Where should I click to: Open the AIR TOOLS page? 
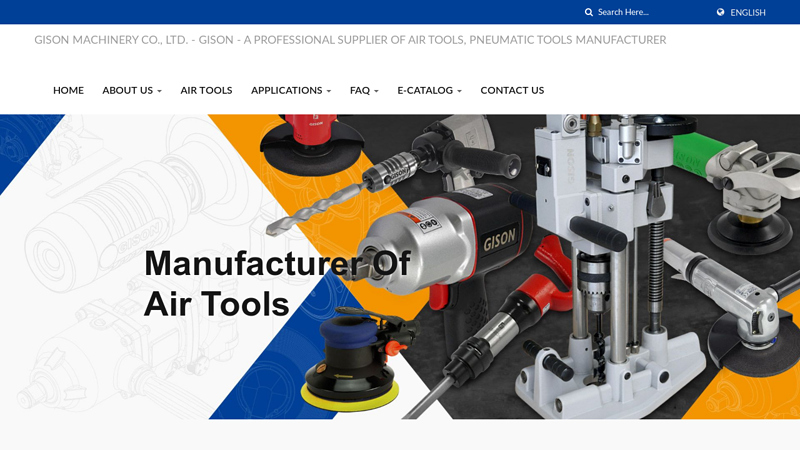(x=206, y=90)
